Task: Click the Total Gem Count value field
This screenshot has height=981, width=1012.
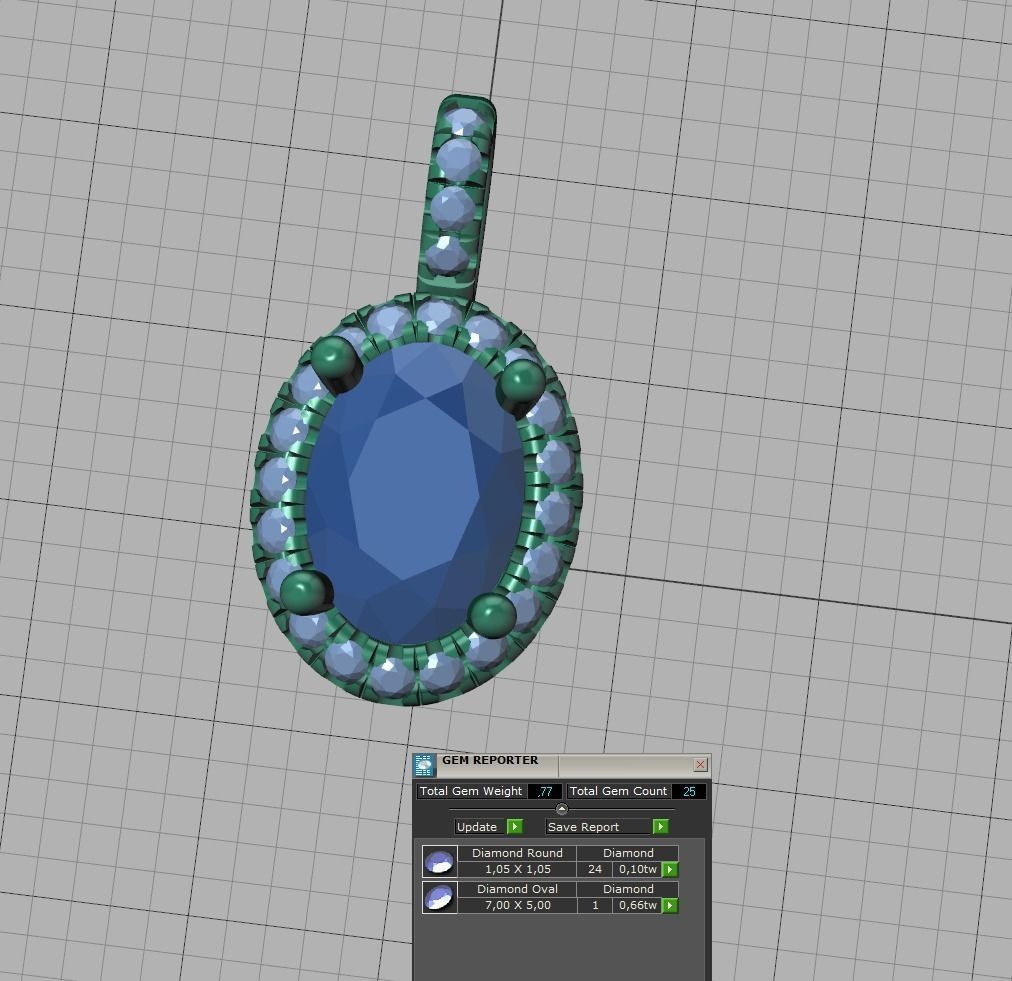Action: point(689,791)
